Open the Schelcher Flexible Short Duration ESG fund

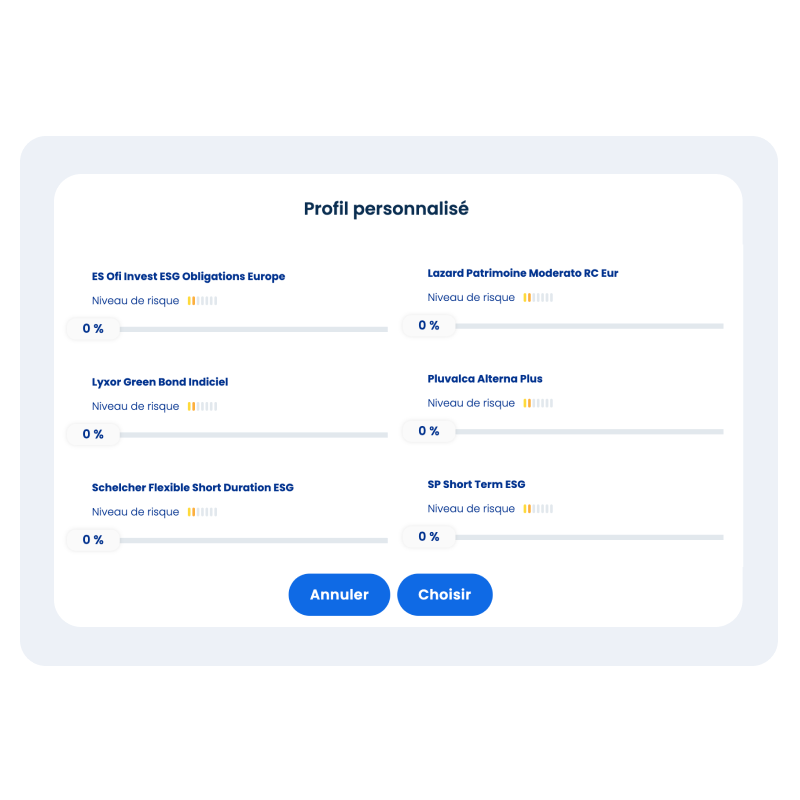pyautogui.click(x=192, y=487)
